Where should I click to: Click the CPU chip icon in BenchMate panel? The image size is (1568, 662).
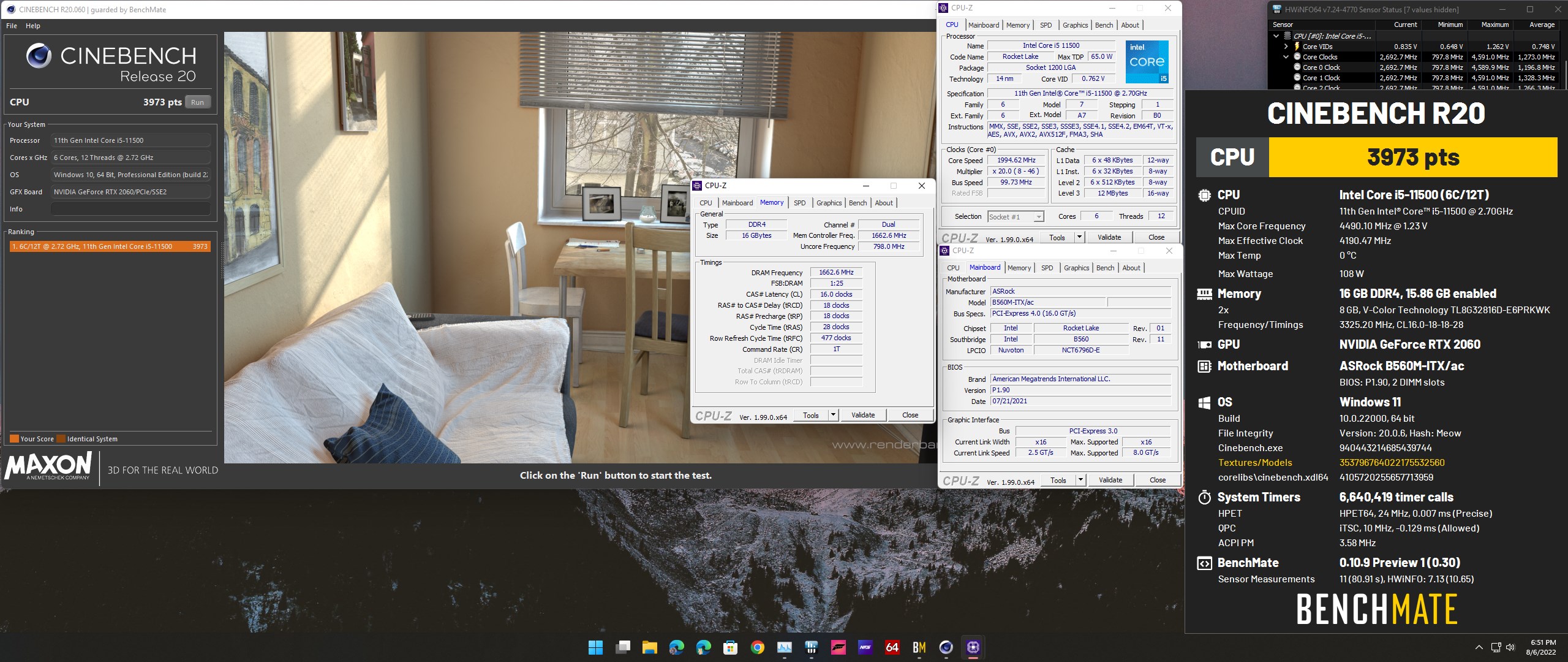(x=1204, y=196)
